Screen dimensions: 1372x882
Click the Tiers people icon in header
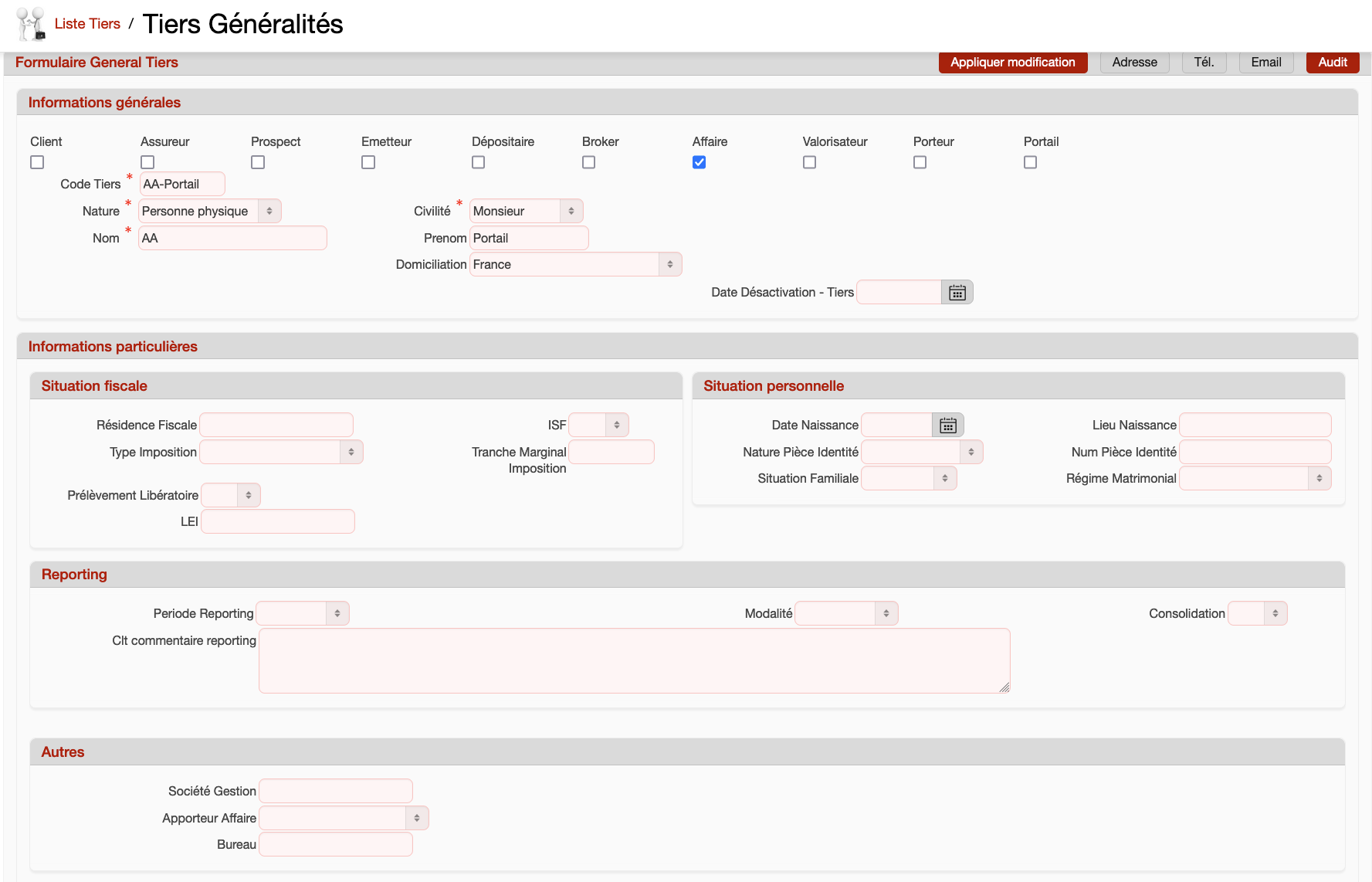click(x=31, y=24)
